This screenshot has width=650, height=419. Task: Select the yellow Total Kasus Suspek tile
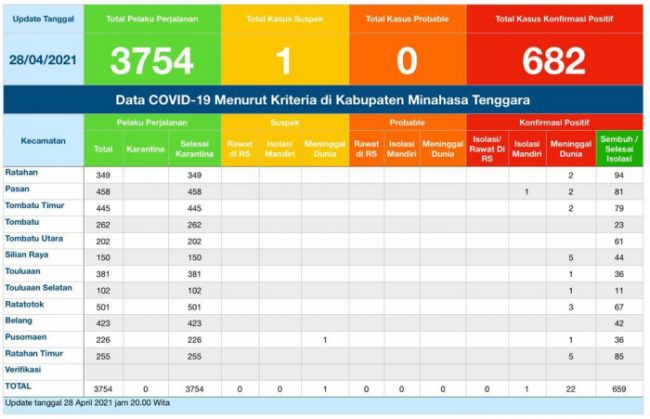click(283, 48)
